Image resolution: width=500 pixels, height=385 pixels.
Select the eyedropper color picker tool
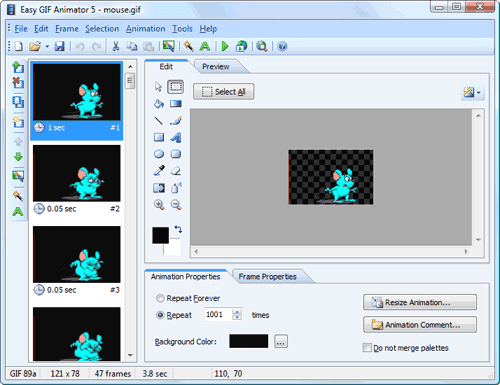point(159,171)
